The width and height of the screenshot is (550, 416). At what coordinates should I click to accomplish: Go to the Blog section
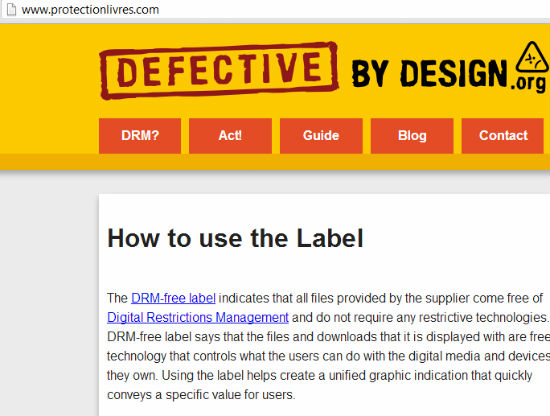pyautogui.click(x=412, y=136)
